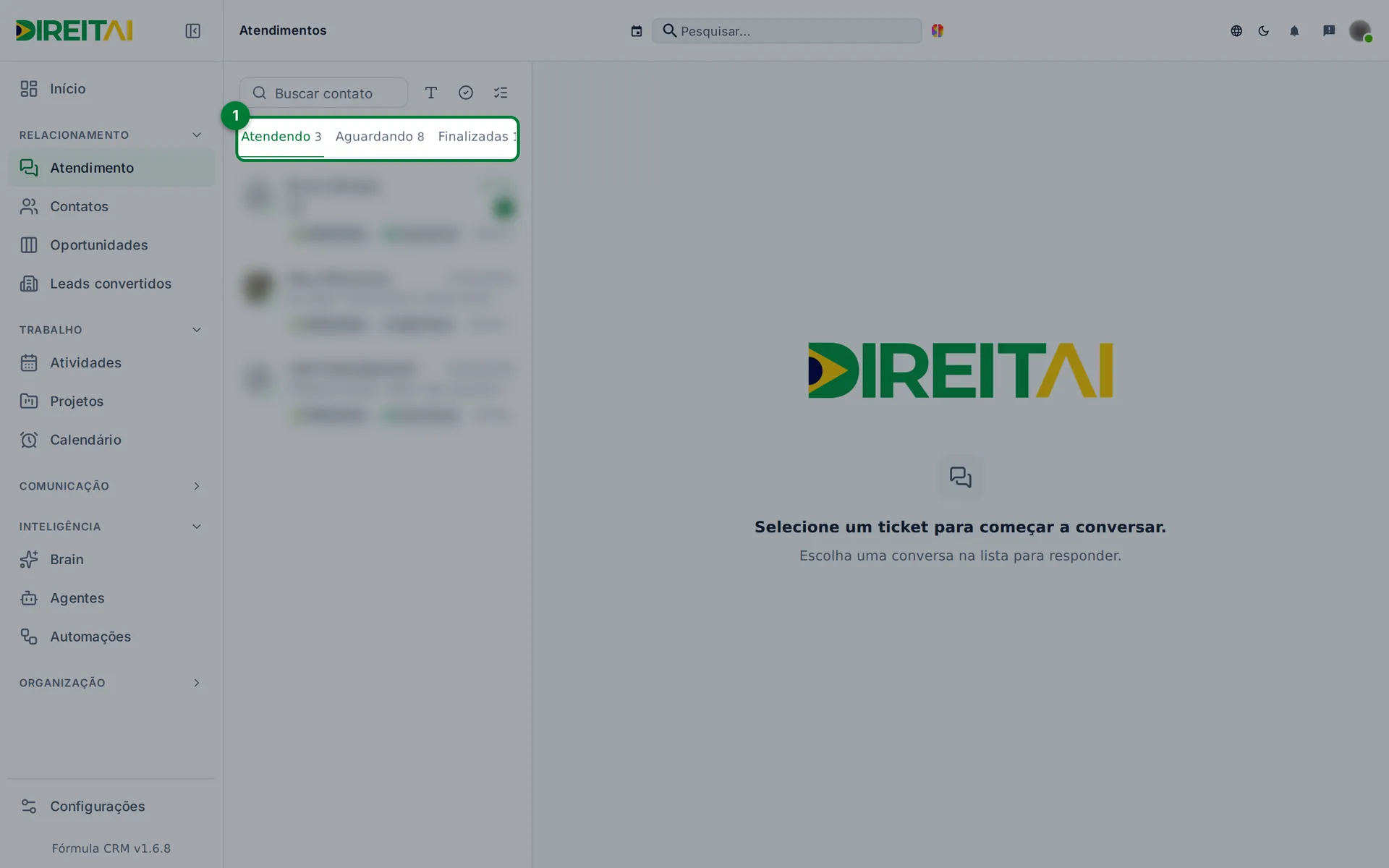Expand the Organização section
Viewport: 1389px width, 868px height.
pos(111,683)
